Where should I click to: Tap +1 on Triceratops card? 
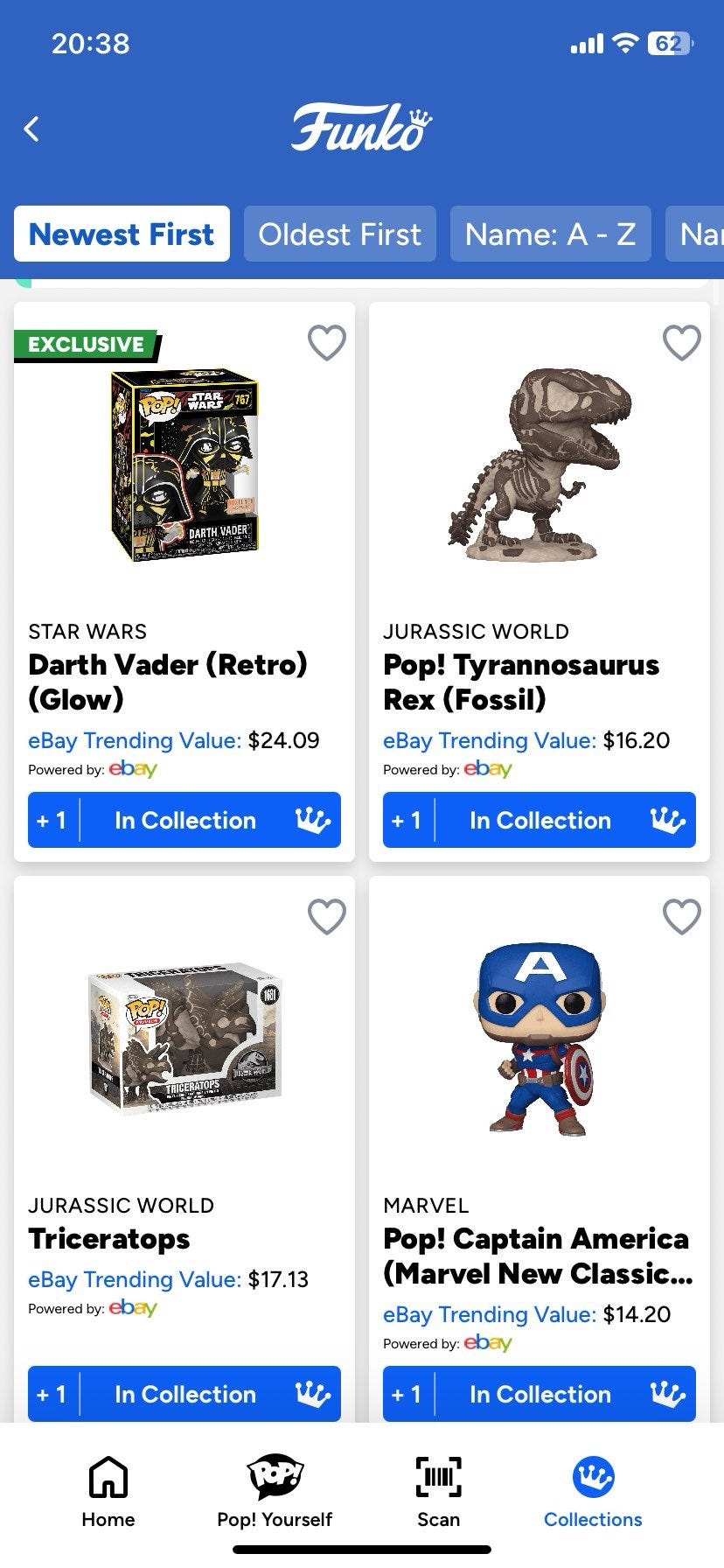point(52,1394)
